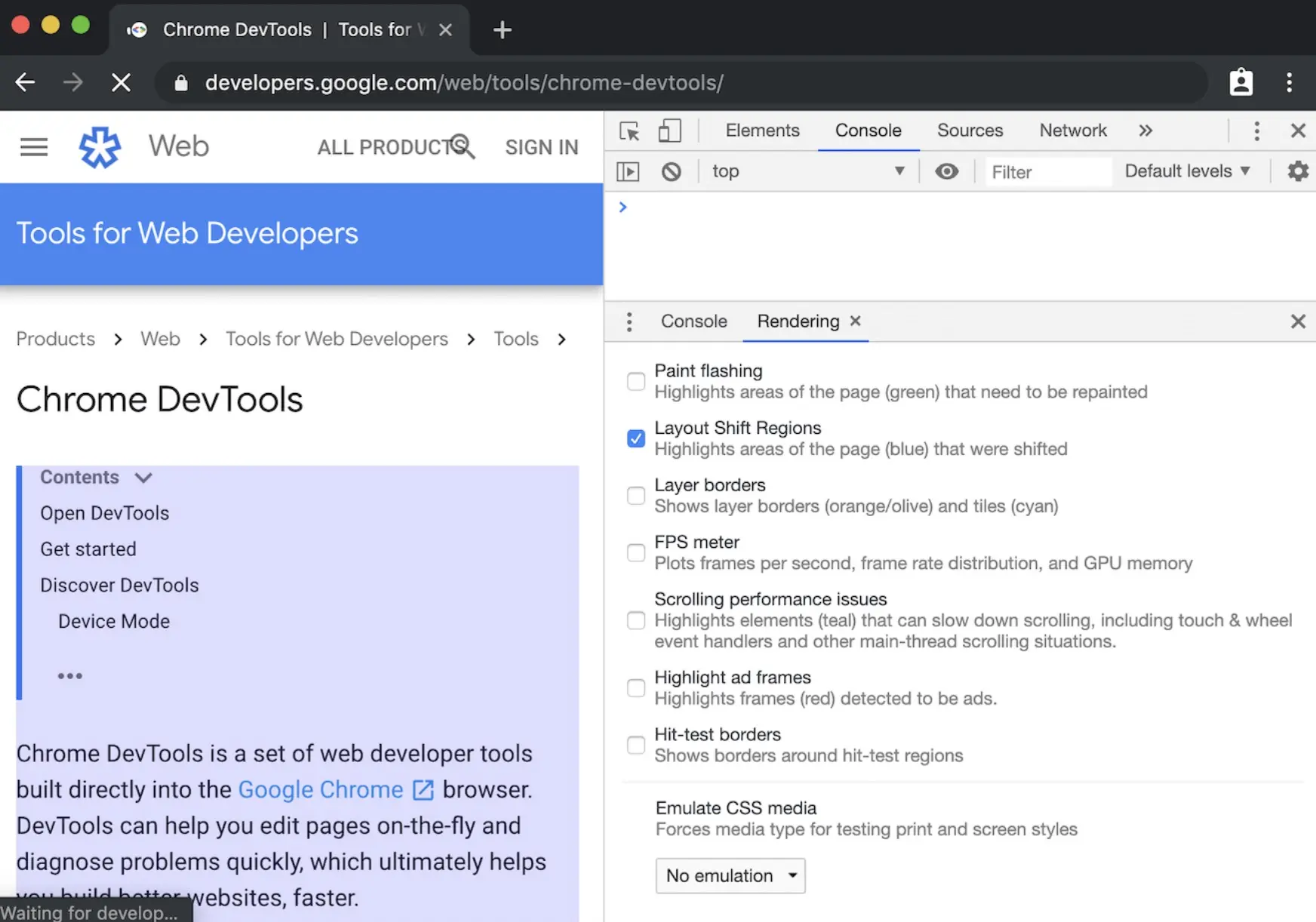Enable the FPS meter checkbox

(636, 553)
